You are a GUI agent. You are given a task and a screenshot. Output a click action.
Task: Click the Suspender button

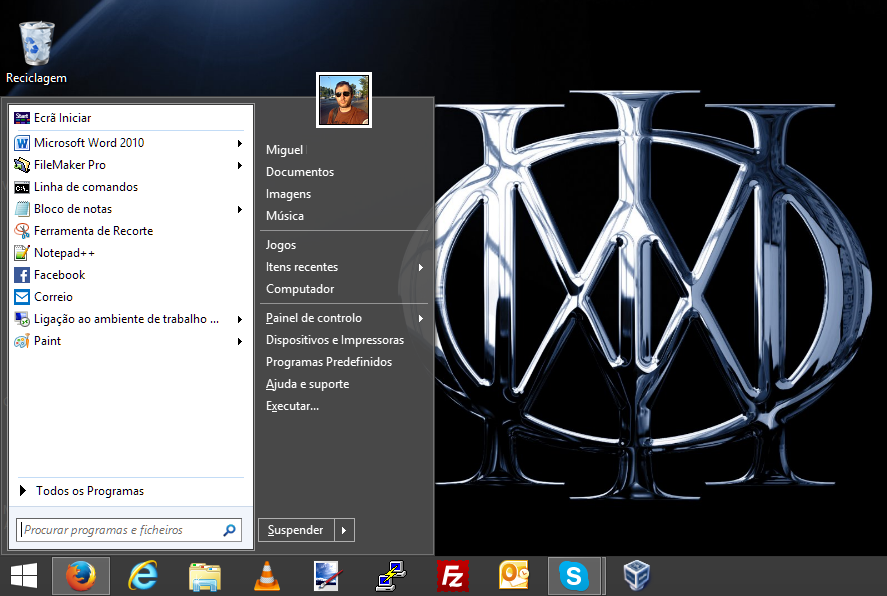(x=296, y=530)
